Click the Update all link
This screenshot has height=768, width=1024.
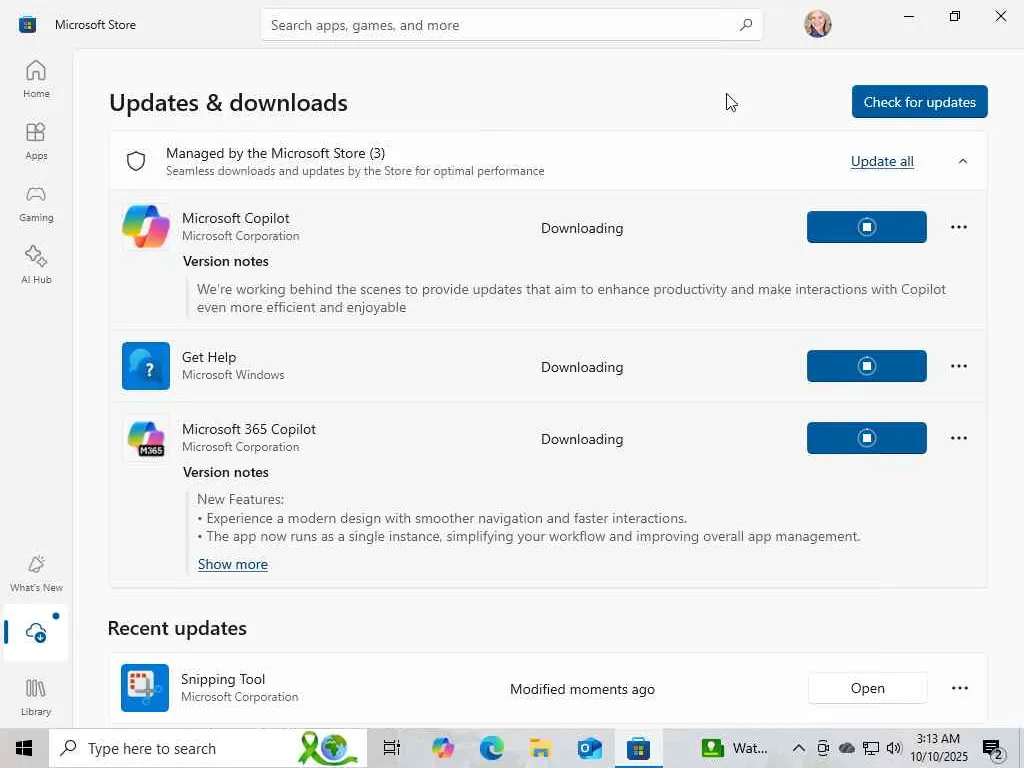coord(882,161)
